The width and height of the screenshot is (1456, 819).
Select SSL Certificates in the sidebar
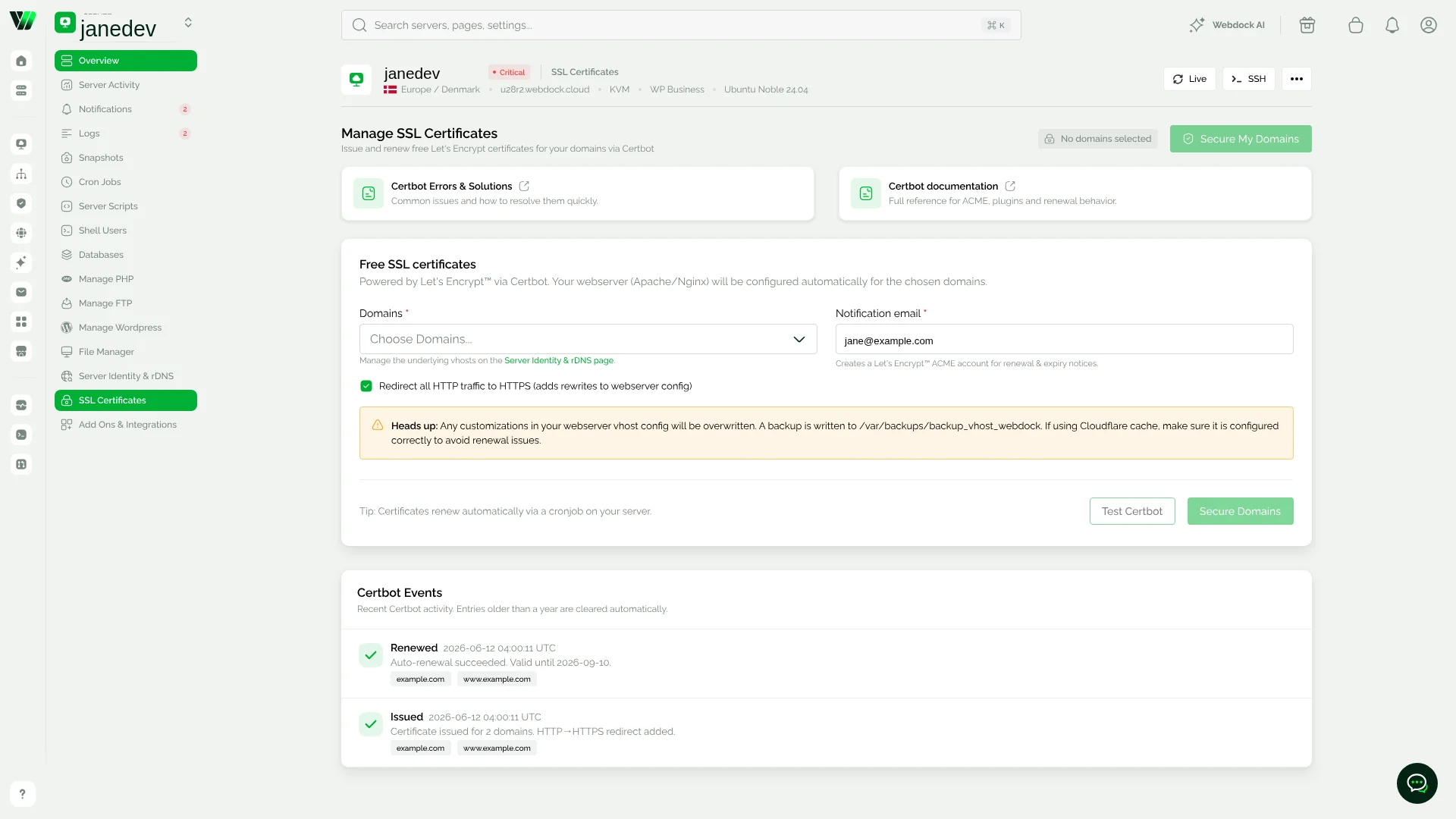tap(126, 400)
